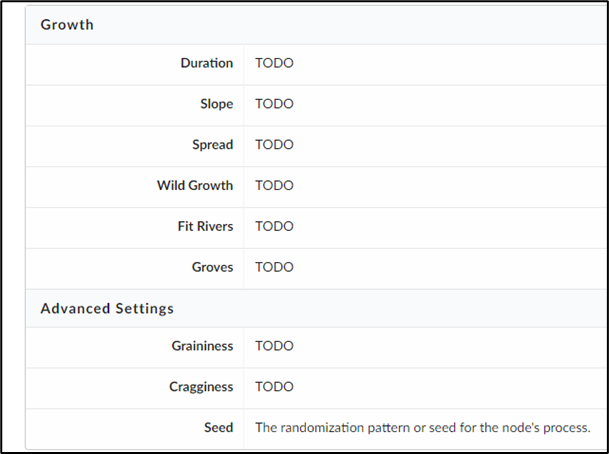Click the TODO description beside Slope
Screen dimensions: 609x454
coord(274,104)
